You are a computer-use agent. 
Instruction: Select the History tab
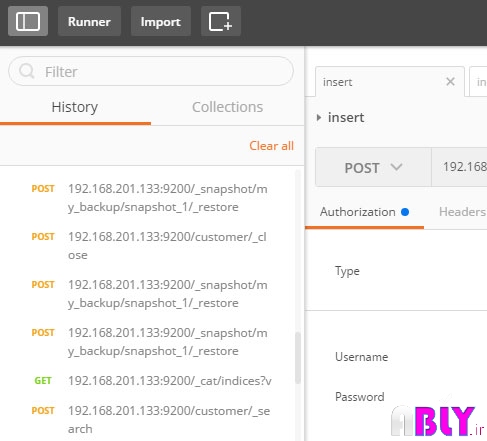coord(75,107)
